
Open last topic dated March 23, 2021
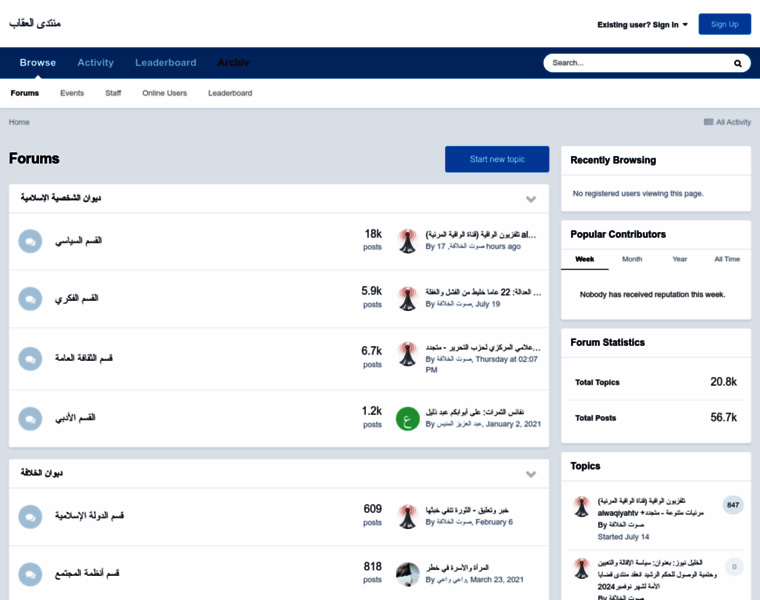click(x=457, y=568)
